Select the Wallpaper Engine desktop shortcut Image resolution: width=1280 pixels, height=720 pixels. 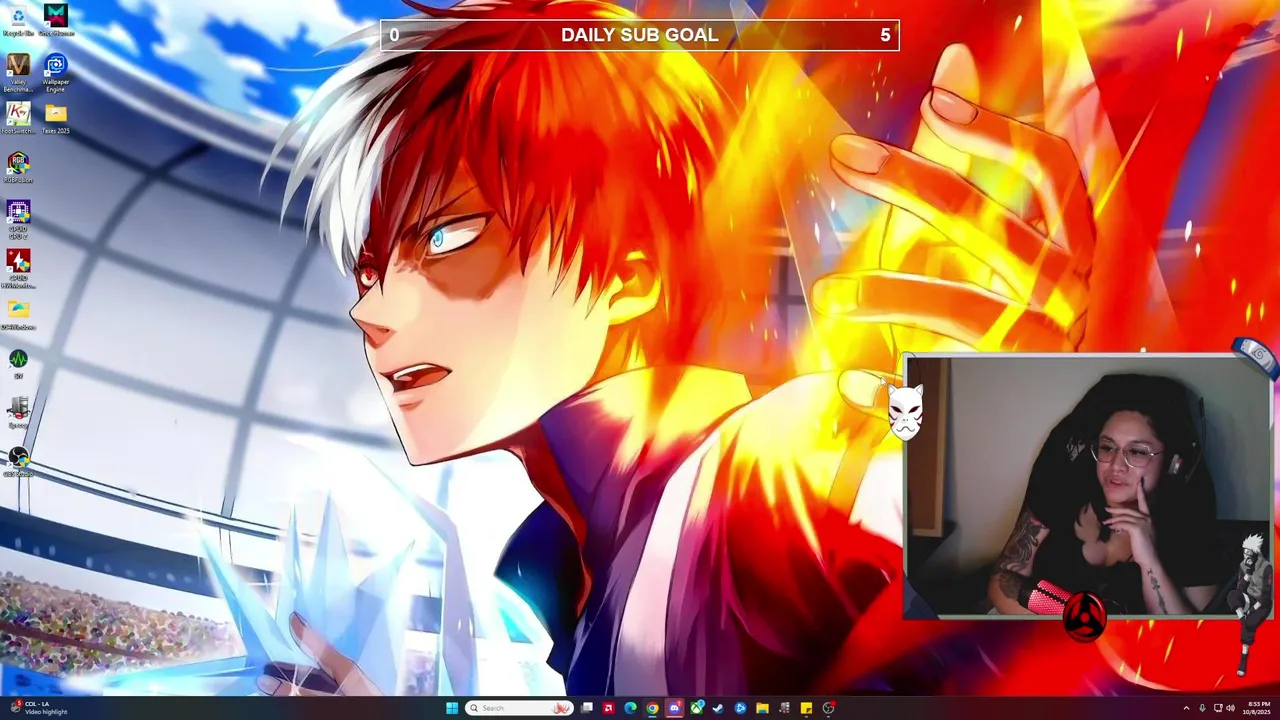tap(56, 72)
